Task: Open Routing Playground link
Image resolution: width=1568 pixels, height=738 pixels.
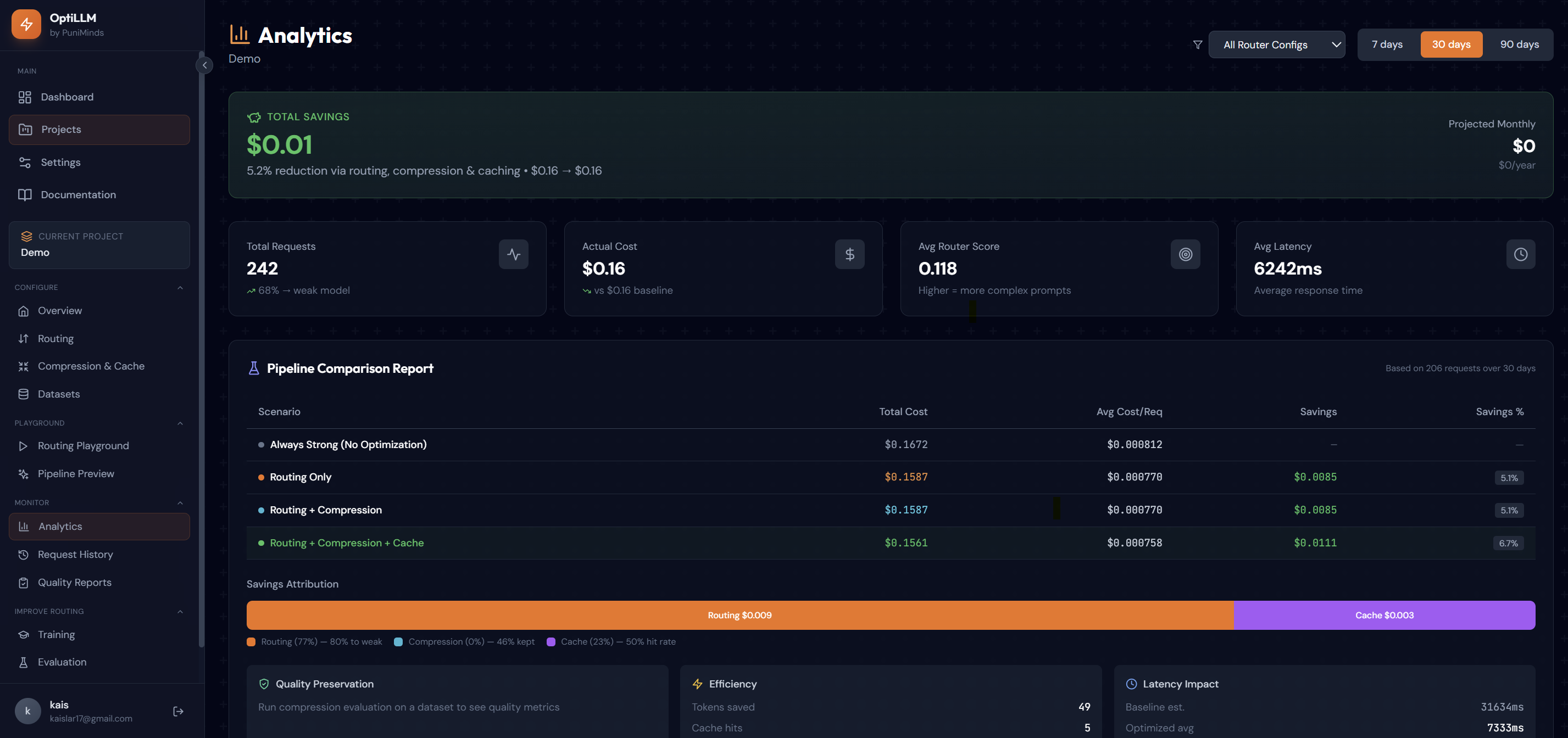Action: point(83,445)
